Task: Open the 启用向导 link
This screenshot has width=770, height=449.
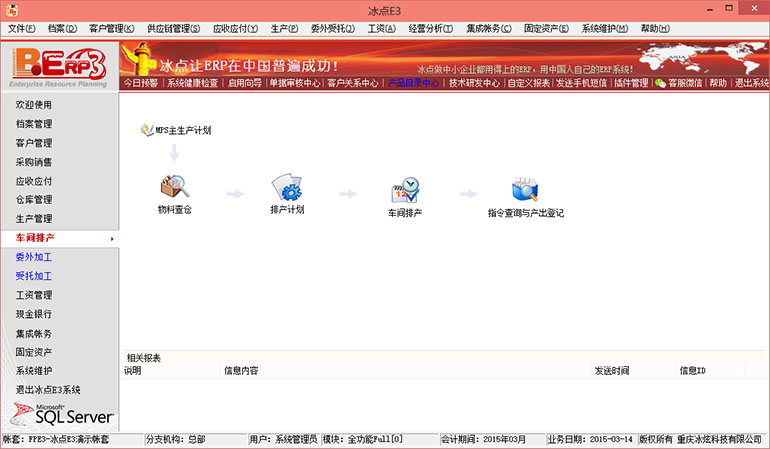Action: tap(245, 83)
